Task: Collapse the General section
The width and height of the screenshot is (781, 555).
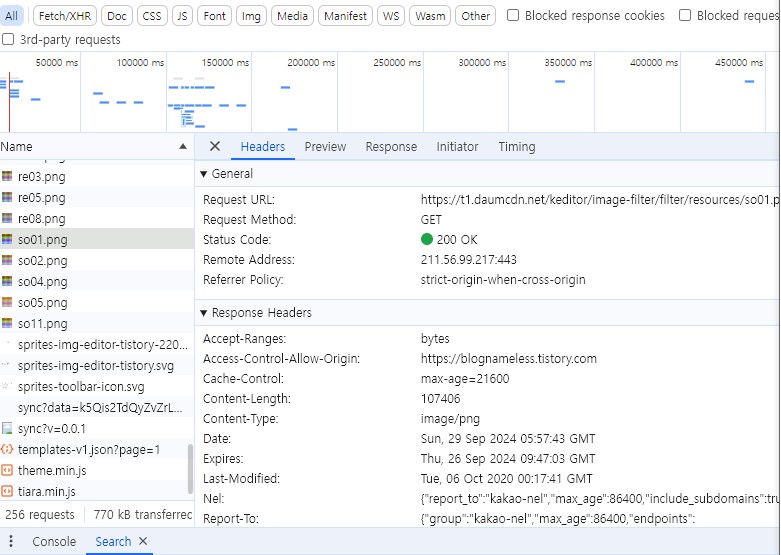Action: [203, 174]
